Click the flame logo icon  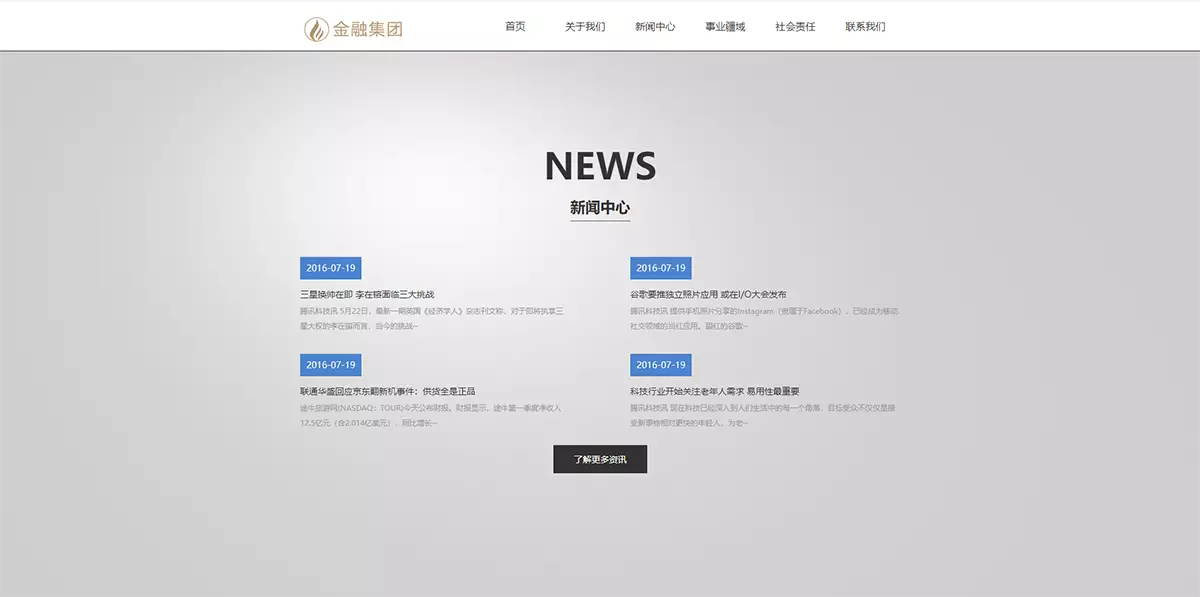click(316, 29)
